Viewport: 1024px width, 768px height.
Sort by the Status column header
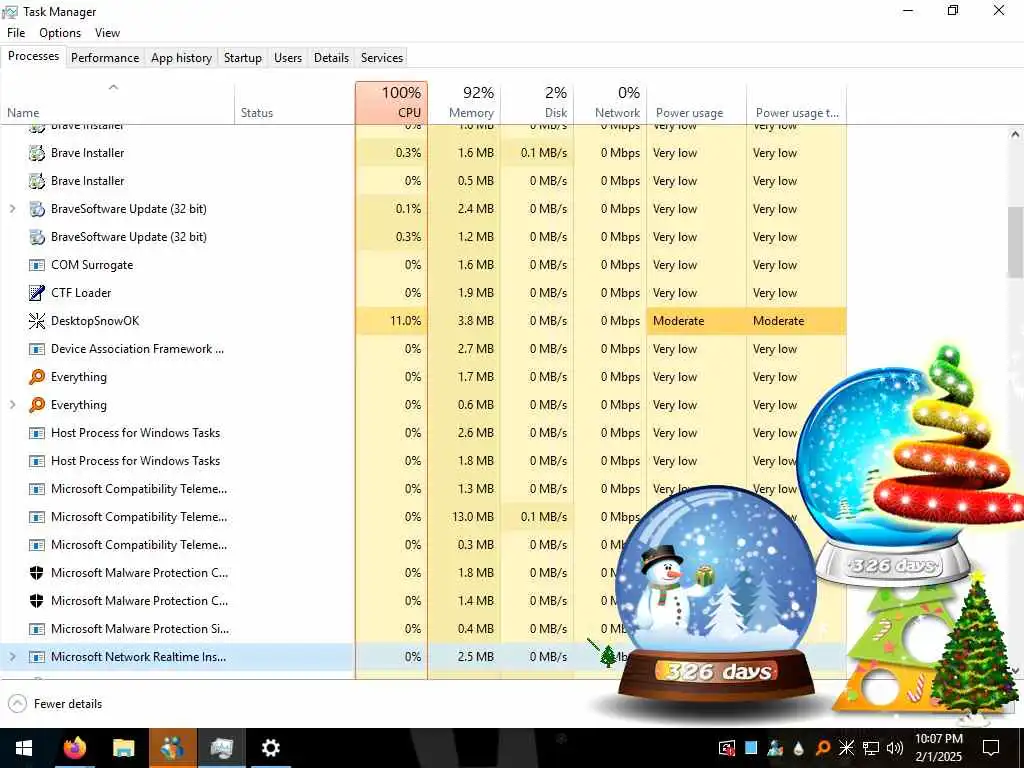pyautogui.click(x=295, y=103)
